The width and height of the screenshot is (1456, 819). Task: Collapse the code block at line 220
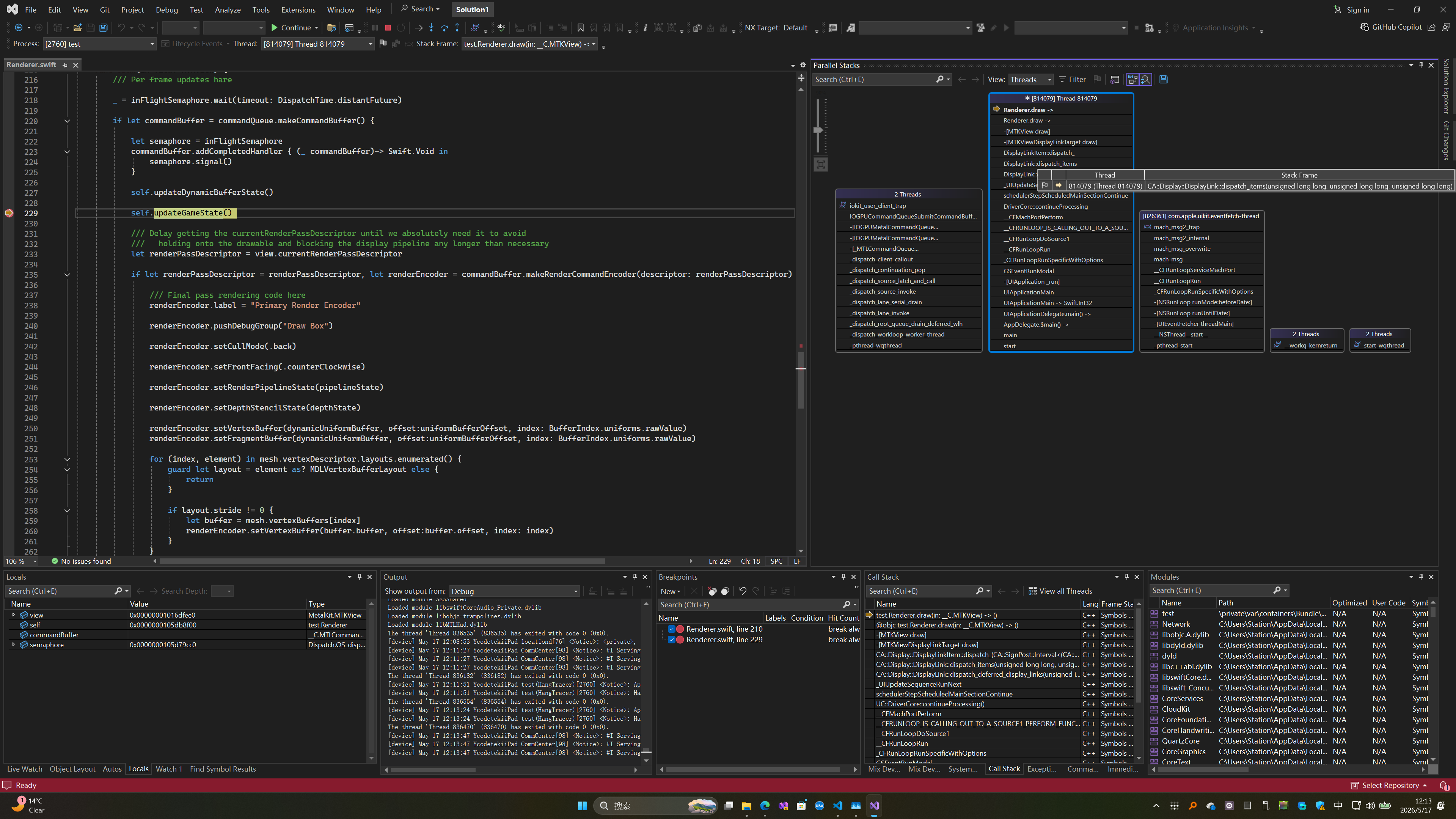pyautogui.click(x=67, y=121)
